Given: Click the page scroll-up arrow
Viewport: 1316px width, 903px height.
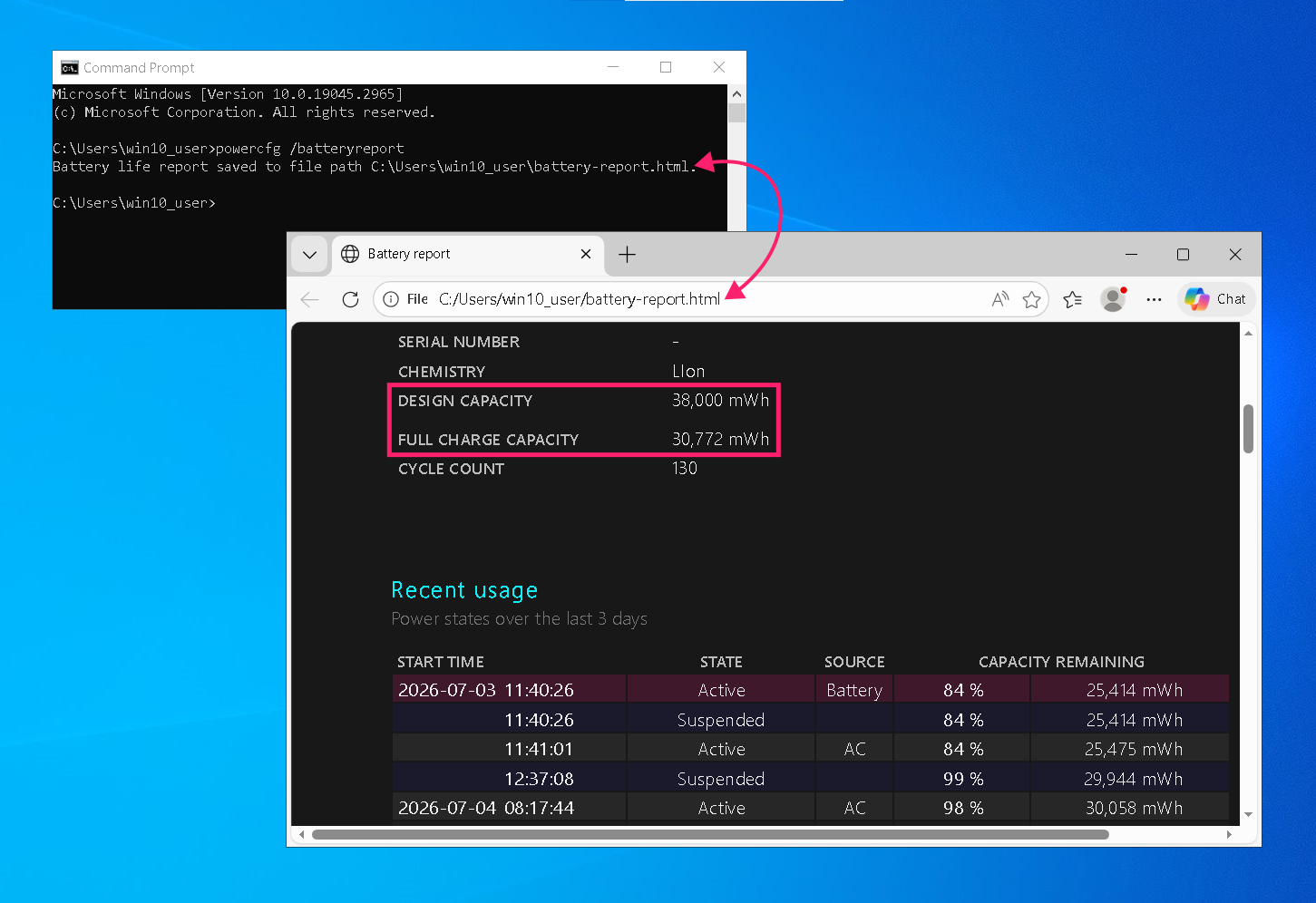Looking at the screenshot, I should pyautogui.click(x=1248, y=334).
